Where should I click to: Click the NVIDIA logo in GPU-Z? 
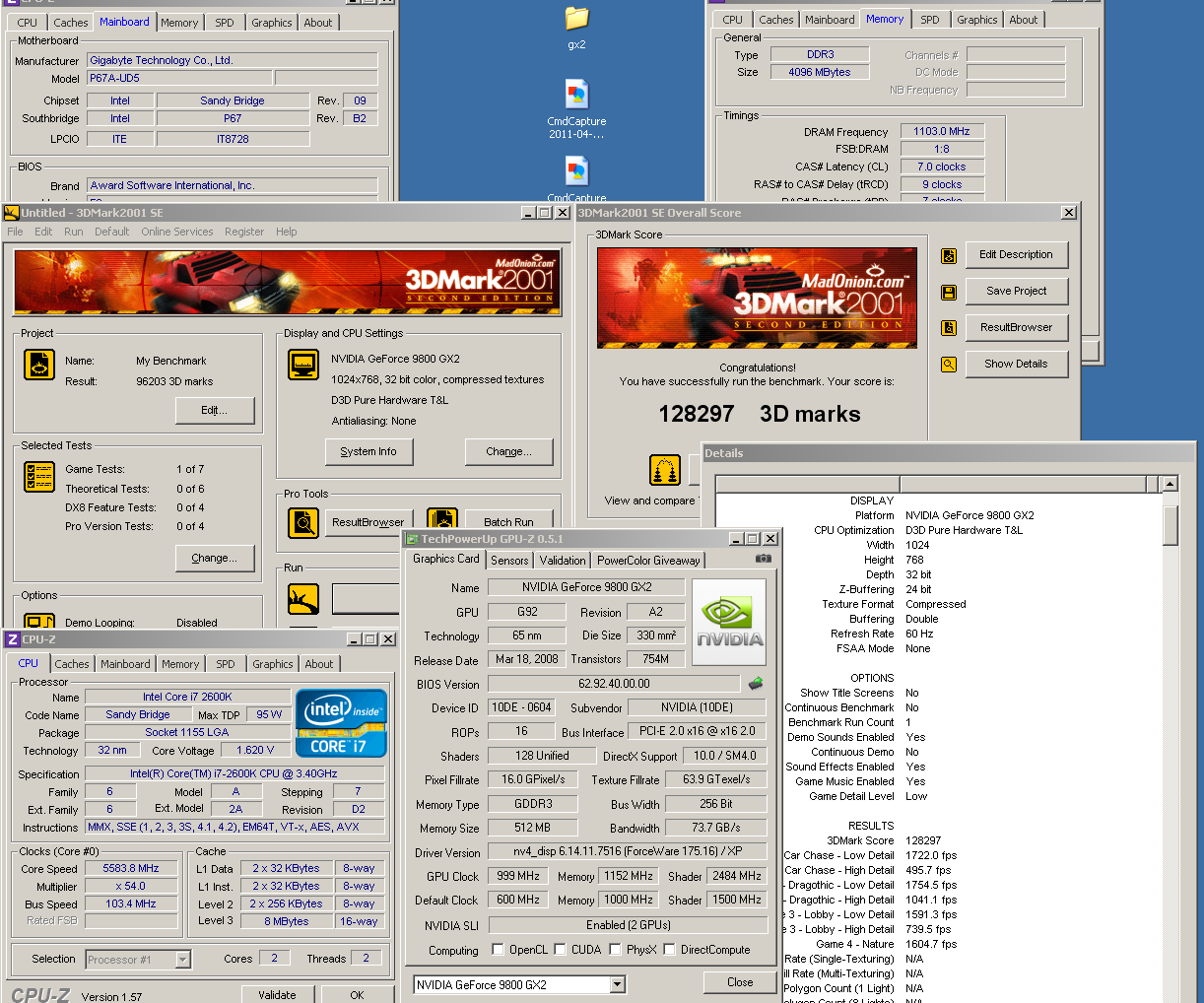click(729, 622)
